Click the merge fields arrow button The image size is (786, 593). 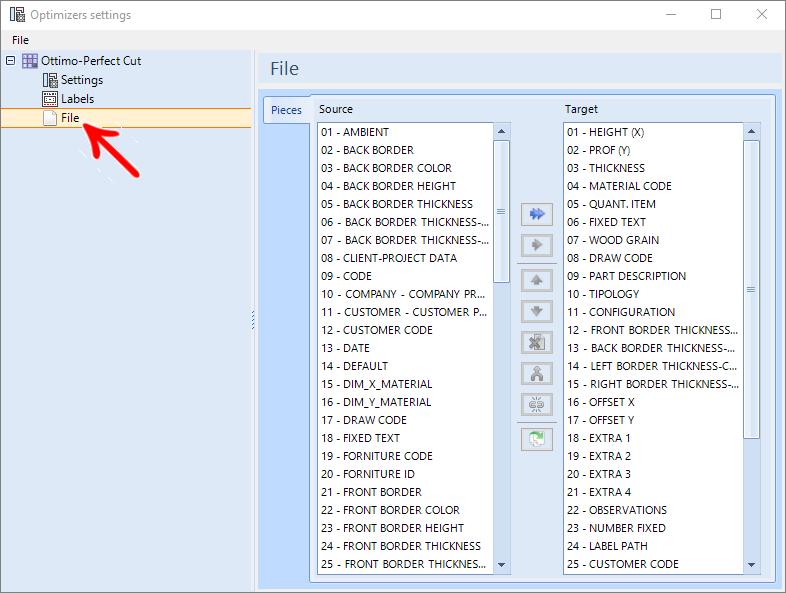[537, 373]
